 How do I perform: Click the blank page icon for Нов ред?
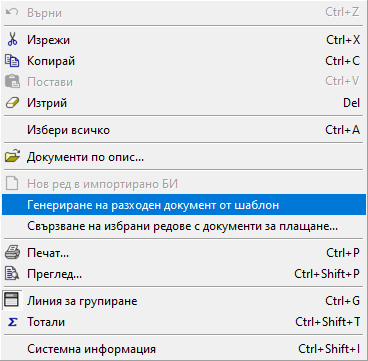point(12,184)
